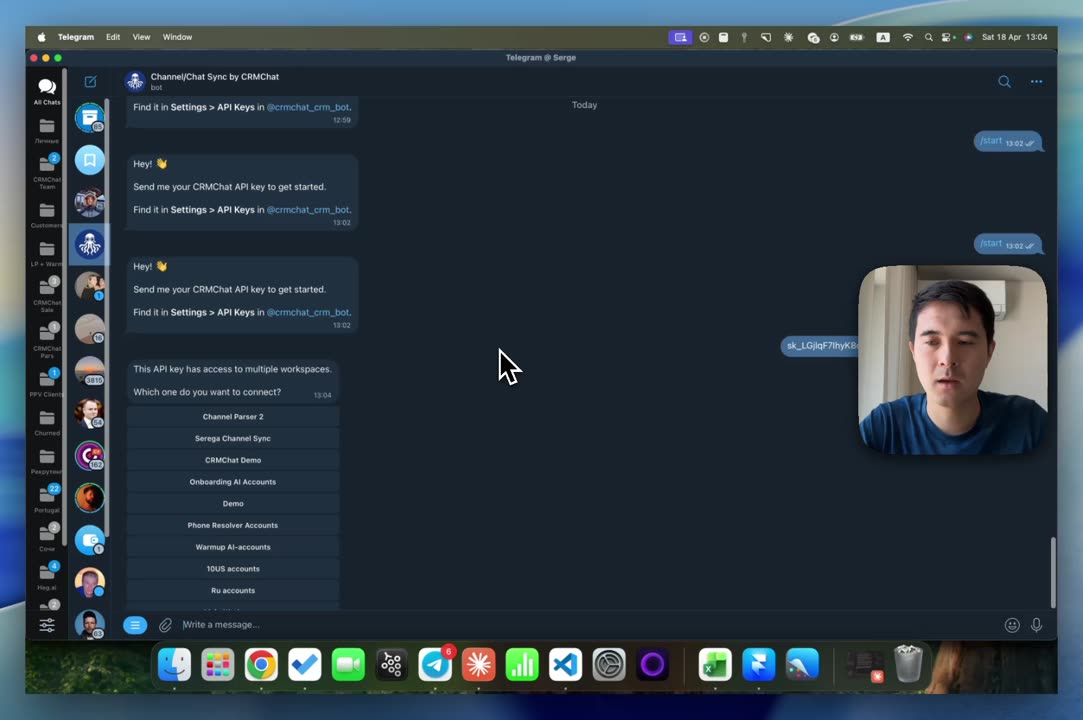
Task: Open Saved Messages bookmark chat
Action: click(x=90, y=160)
